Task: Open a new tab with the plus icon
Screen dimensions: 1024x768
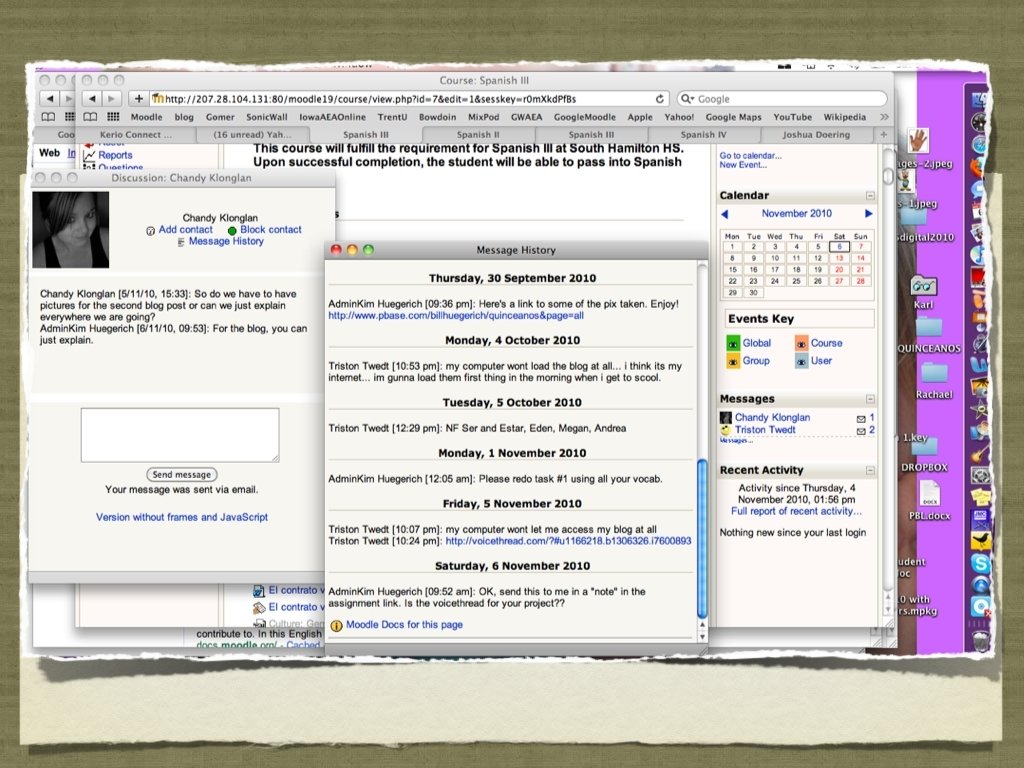Action: pos(884,135)
